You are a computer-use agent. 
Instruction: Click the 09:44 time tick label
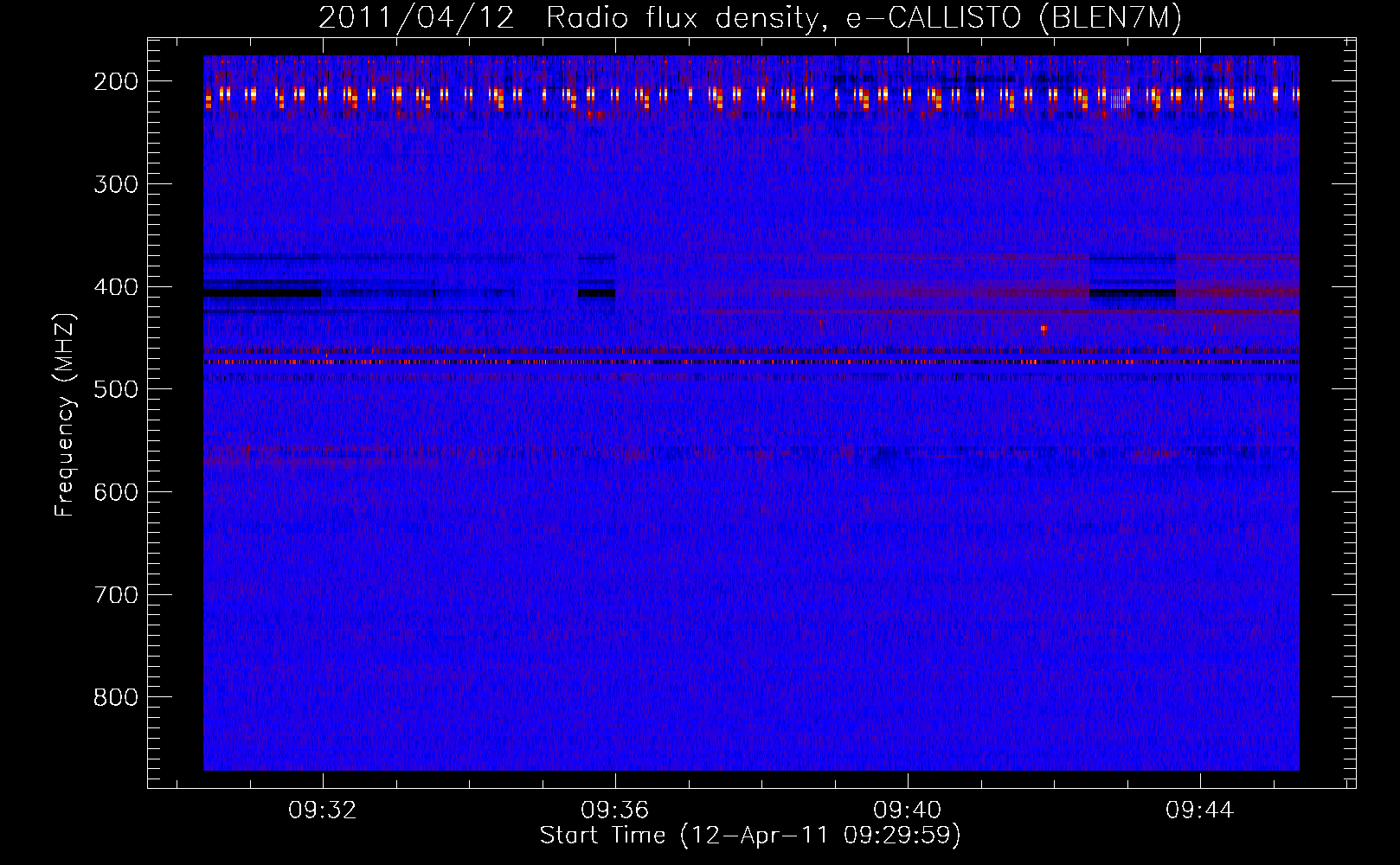point(1199,811)
